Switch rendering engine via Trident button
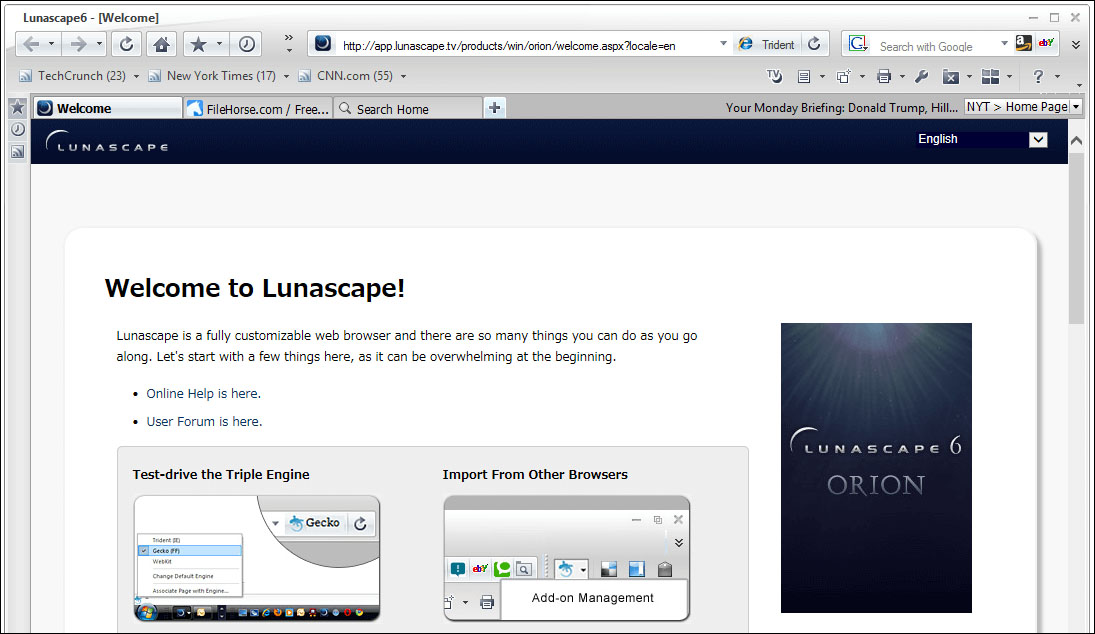The width and height of the screenshot is (1095, 634). (x=767, y=45)
